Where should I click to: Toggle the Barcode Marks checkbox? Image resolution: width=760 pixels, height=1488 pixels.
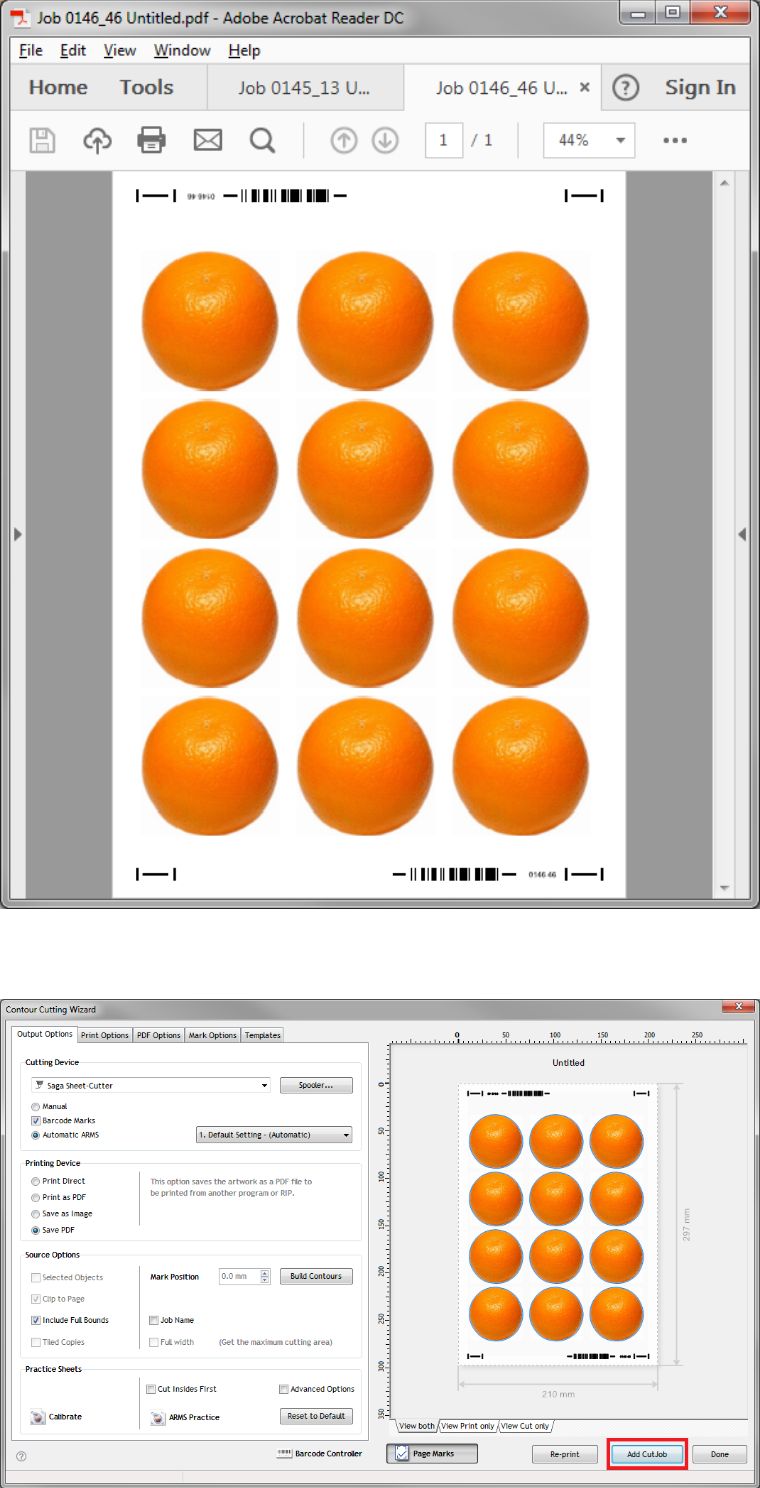(36, 1121)
